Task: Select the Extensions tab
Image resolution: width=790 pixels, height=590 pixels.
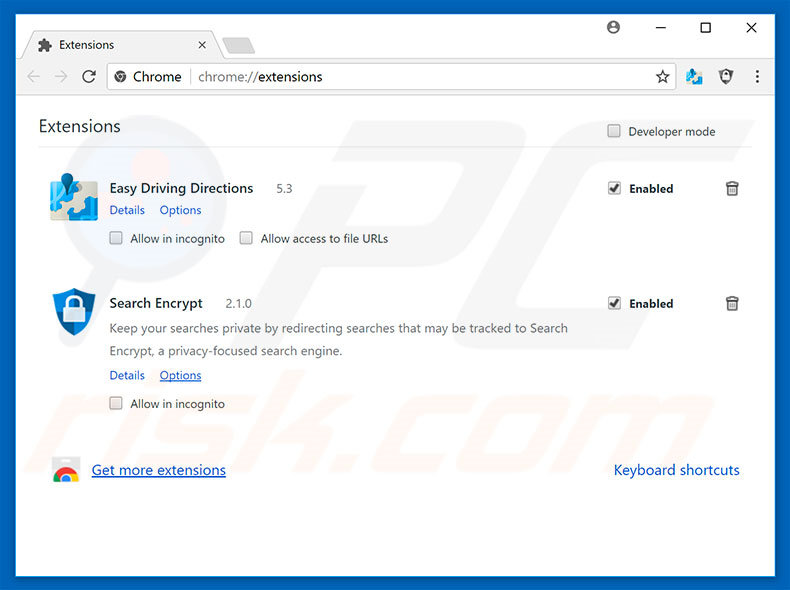Action: 121,45
